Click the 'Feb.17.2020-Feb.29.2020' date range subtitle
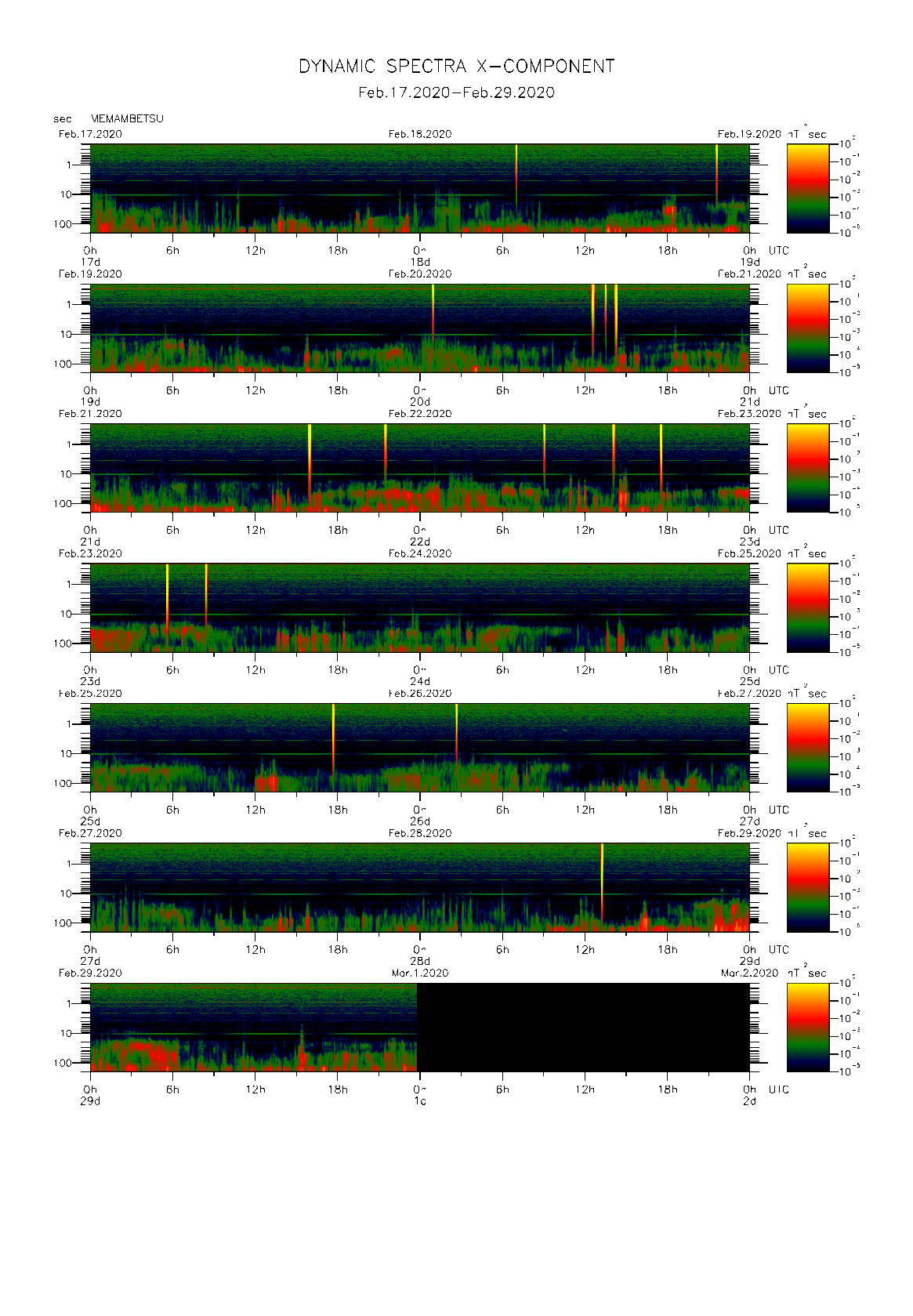The image size is (913, 1316). click(x=456, y=92)
